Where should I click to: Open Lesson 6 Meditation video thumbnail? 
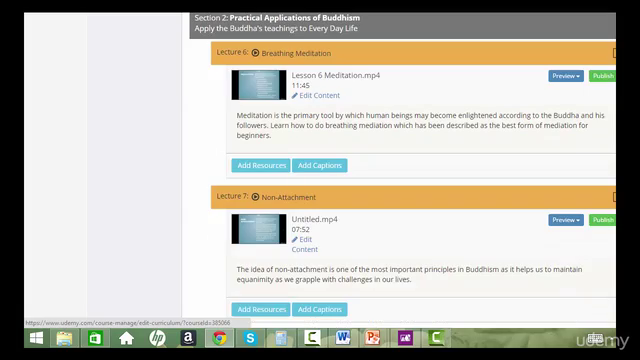(259, 85)
